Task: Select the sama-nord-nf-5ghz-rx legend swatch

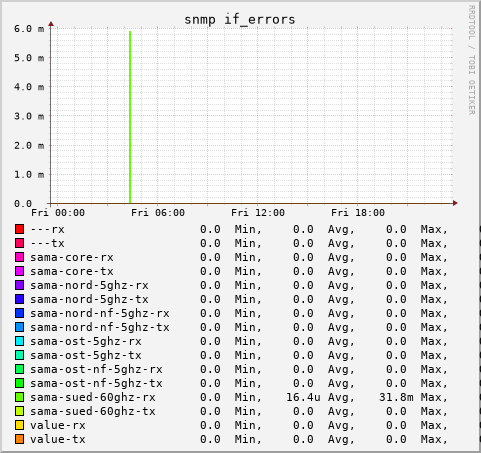Action: 19,313
